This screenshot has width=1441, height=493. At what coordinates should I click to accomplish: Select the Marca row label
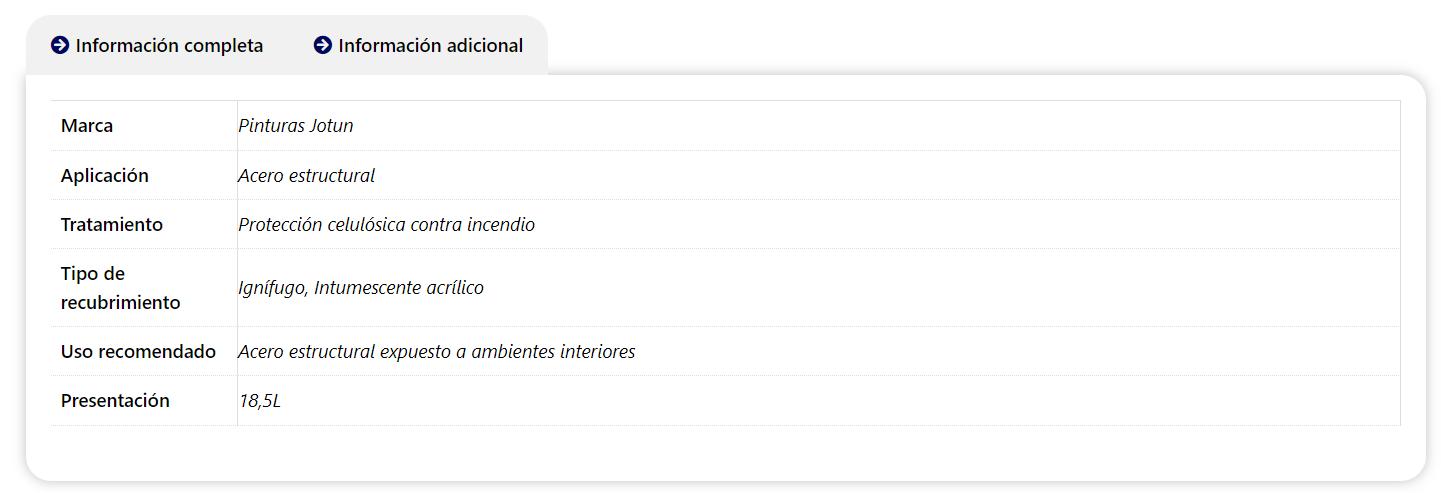coord(87,126)
